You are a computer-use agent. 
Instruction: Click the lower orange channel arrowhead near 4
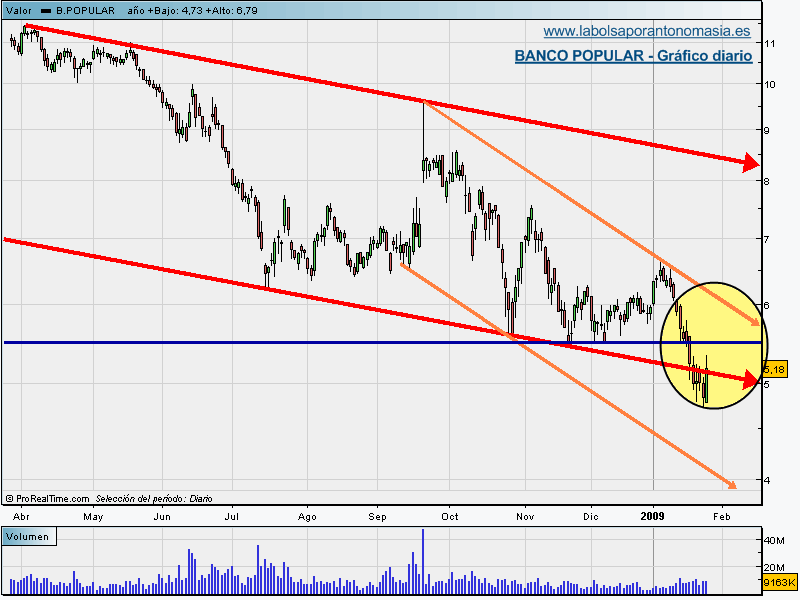(730, 485)
